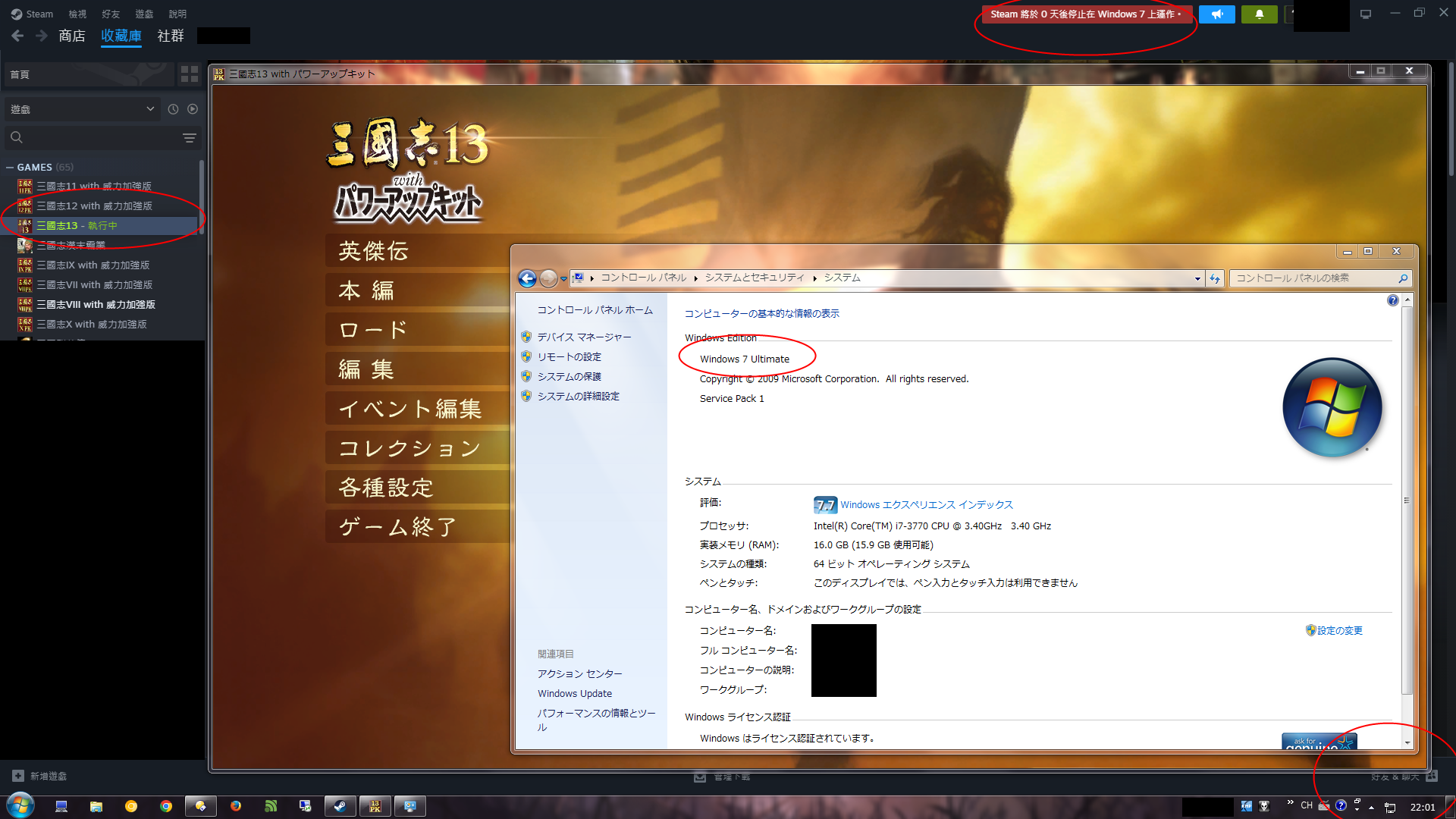Open Firefox from the taskbar
This screenshot has width=1456, height=819.
pos(236,806)
